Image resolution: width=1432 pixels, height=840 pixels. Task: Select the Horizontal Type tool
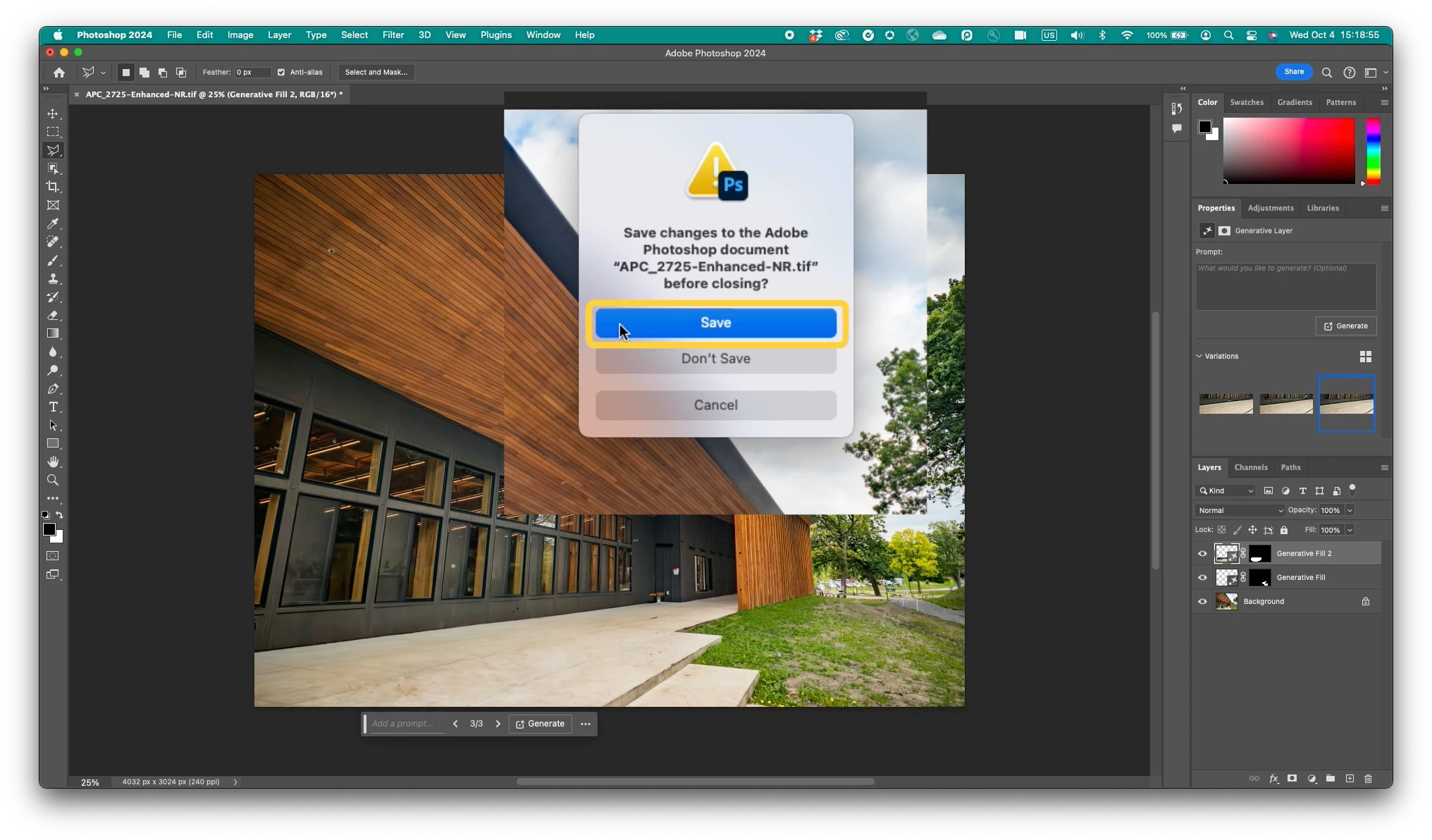(53, 407)
